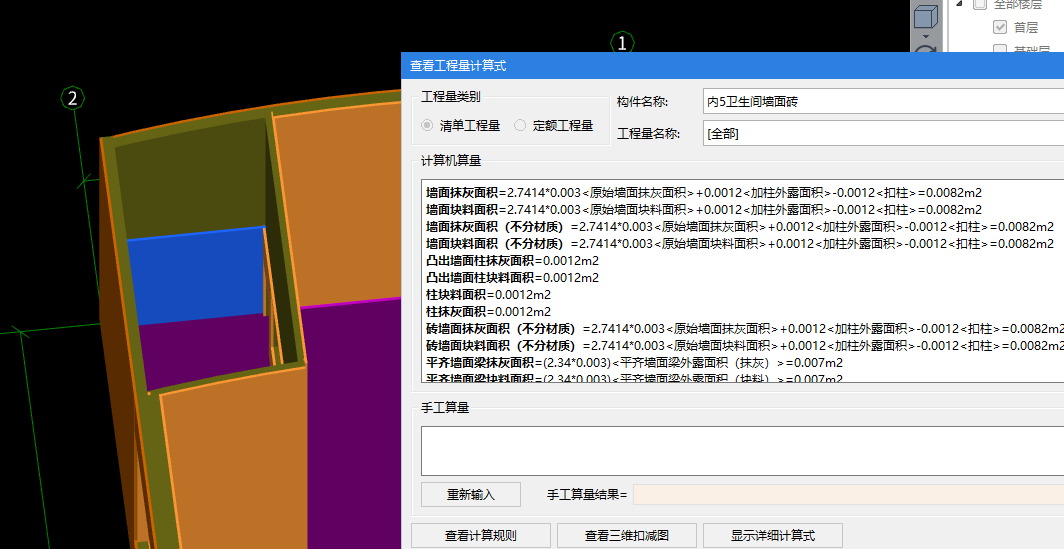The height and width of the screenshot is (549, 1064).
Task: Select the 墙面抹灰面积（不分材质） line
Action: [740, 227]
